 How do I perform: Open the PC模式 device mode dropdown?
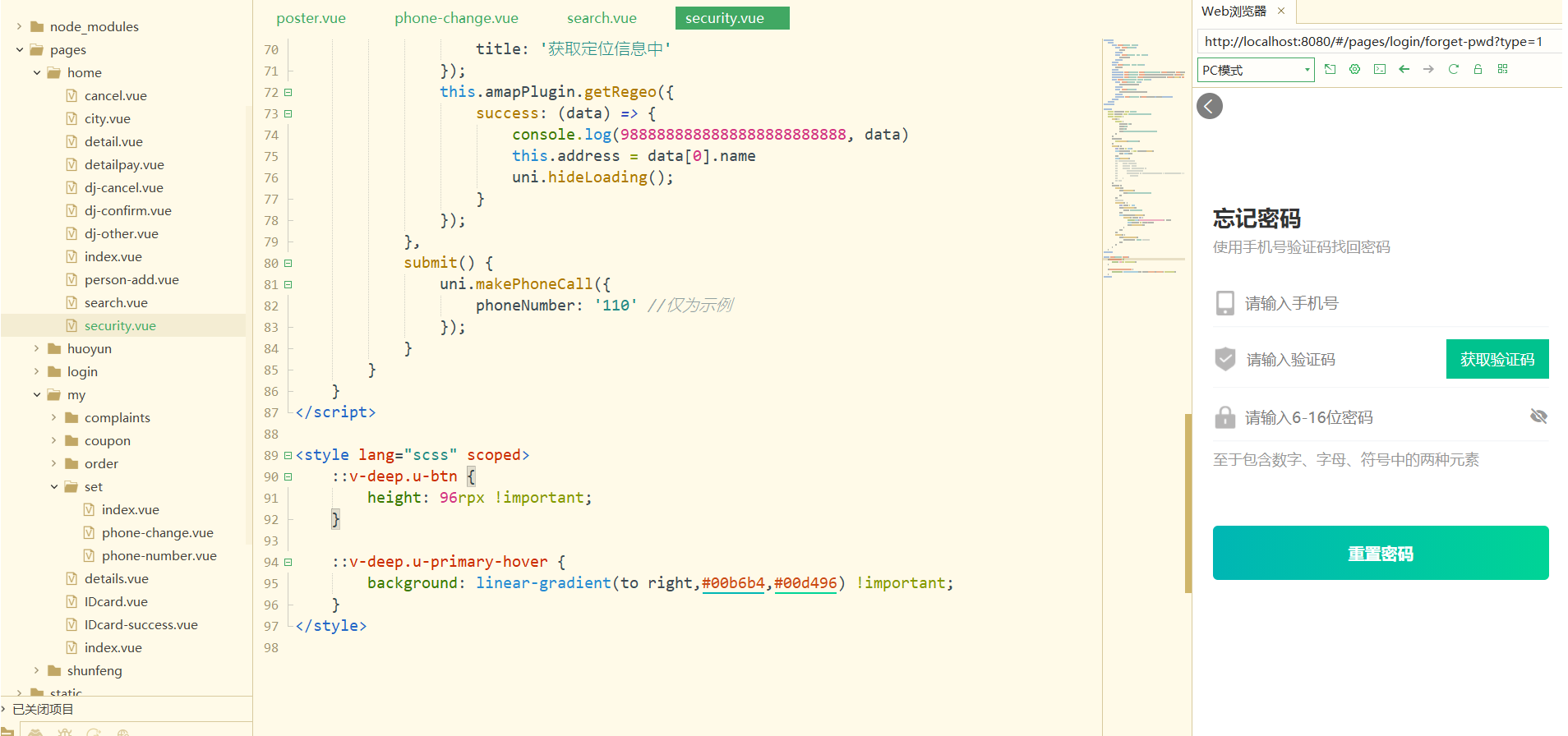pos(1256,70)
